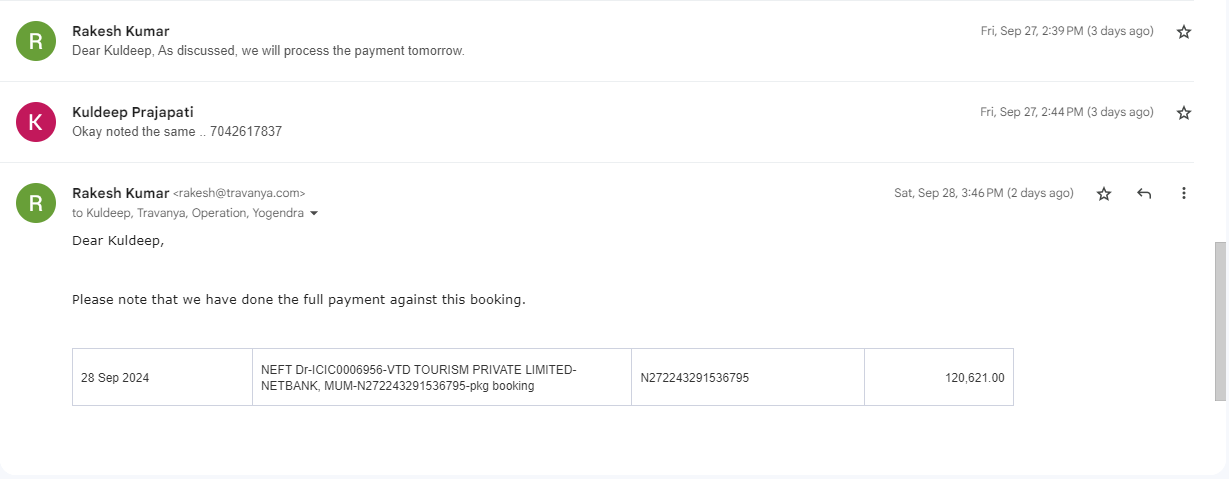Reply to the Sep 28 email

click(x=1144, y=194)
